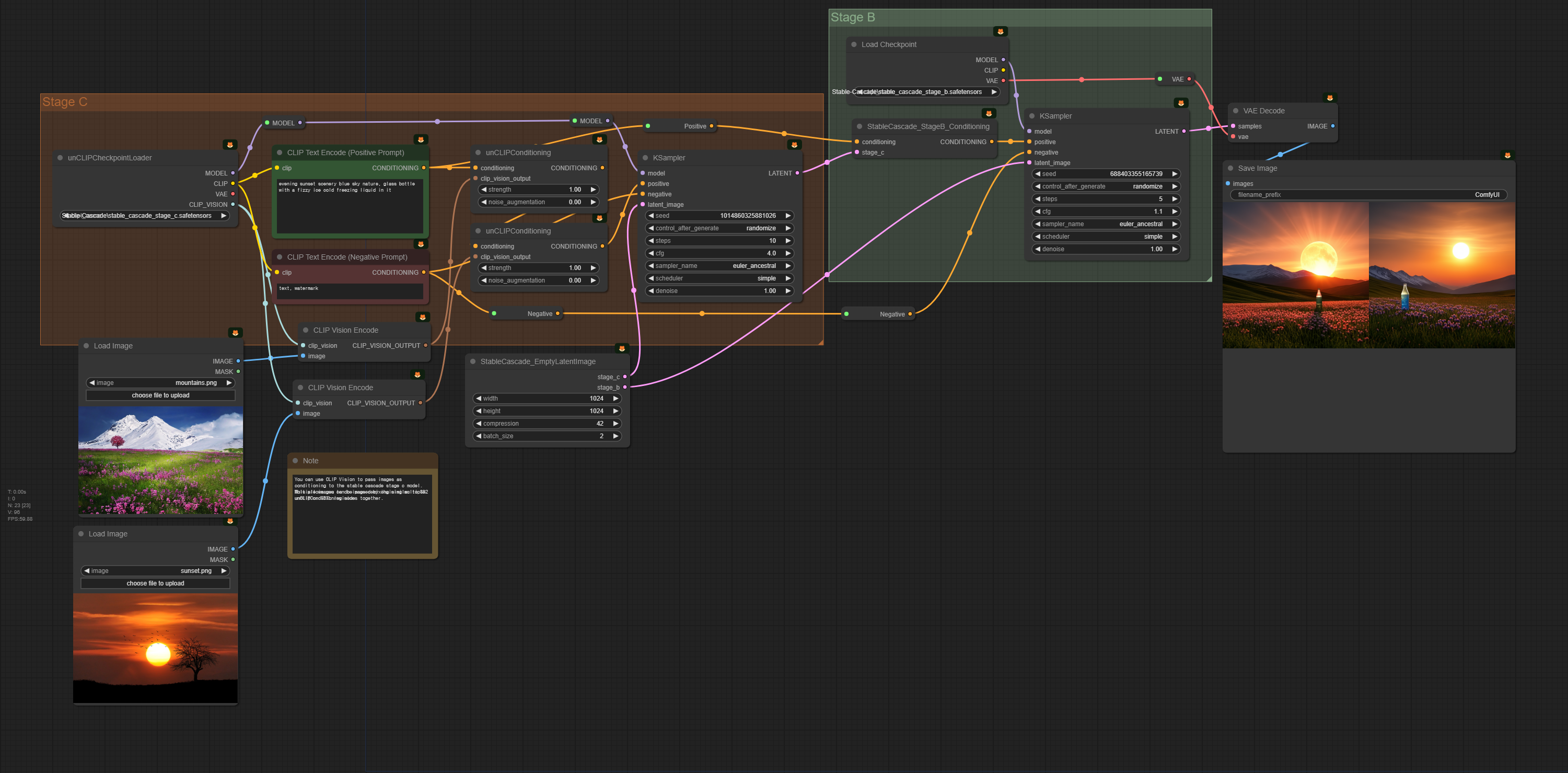Click fox badge above StableCascade_StageB_Conditioning node

click(989, 114)
